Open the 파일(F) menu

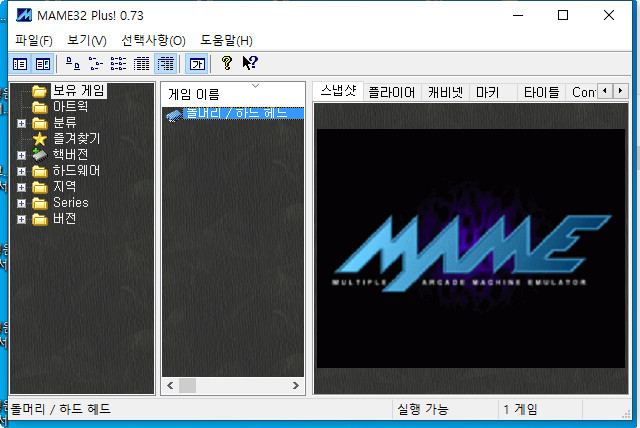point(34,40)
